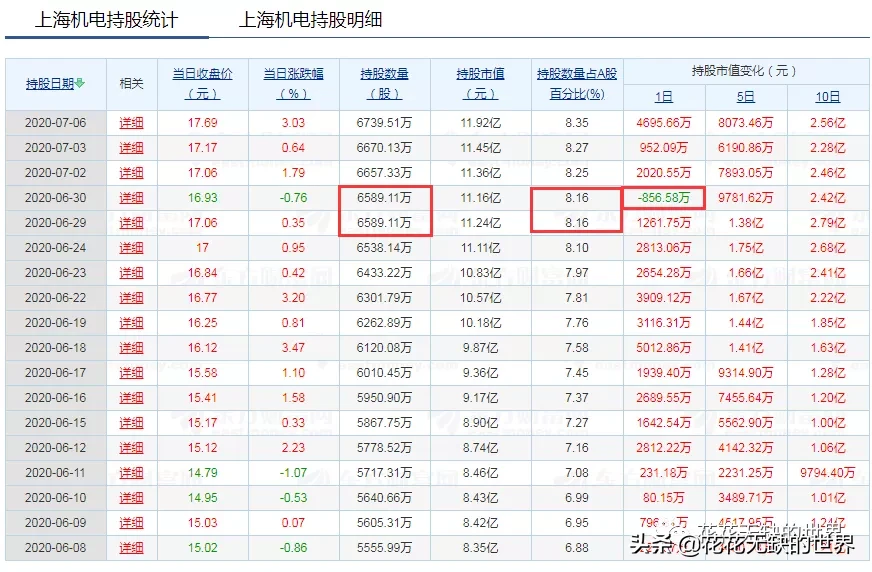Screen dimensions: 872x572
Task: Sort by 5日 market value change
Action: (746, 97)
